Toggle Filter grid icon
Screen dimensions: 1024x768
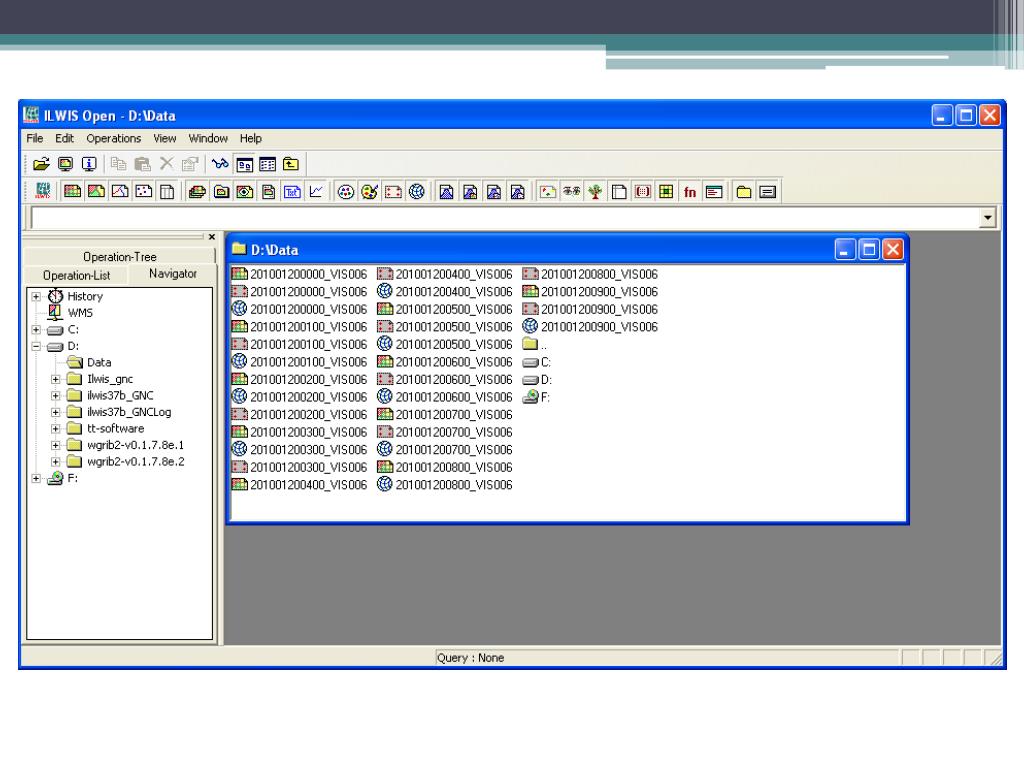[x=666, y=191]
